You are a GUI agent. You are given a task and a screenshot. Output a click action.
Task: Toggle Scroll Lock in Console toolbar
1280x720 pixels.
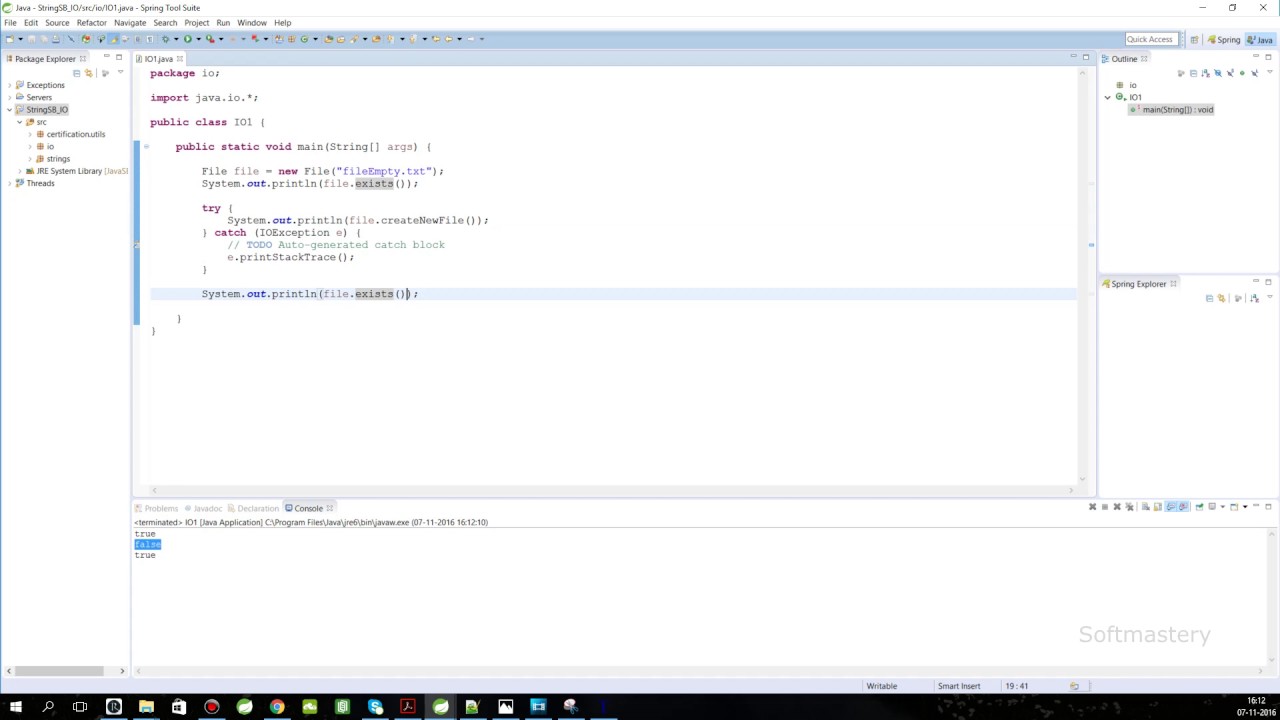coord(1158,507)
